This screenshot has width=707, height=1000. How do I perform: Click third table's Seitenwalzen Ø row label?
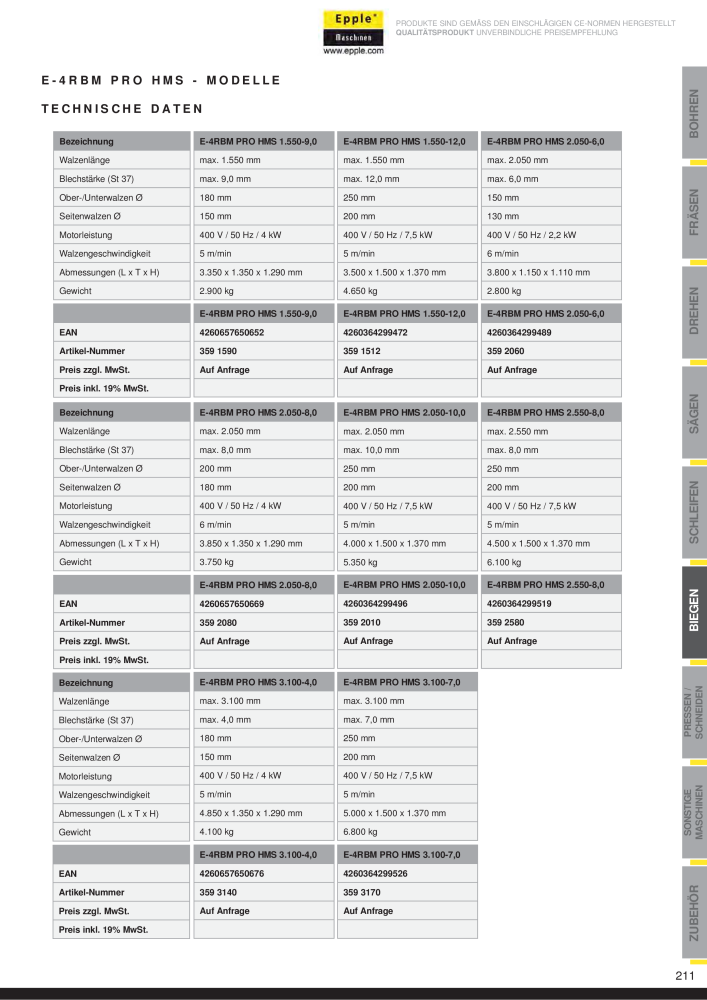89,758
